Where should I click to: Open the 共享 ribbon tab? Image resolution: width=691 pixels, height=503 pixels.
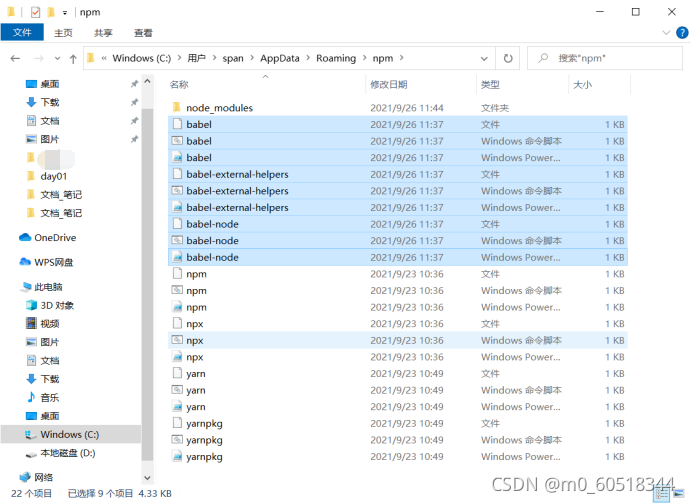pyautogui.click(x=103, y=33)
